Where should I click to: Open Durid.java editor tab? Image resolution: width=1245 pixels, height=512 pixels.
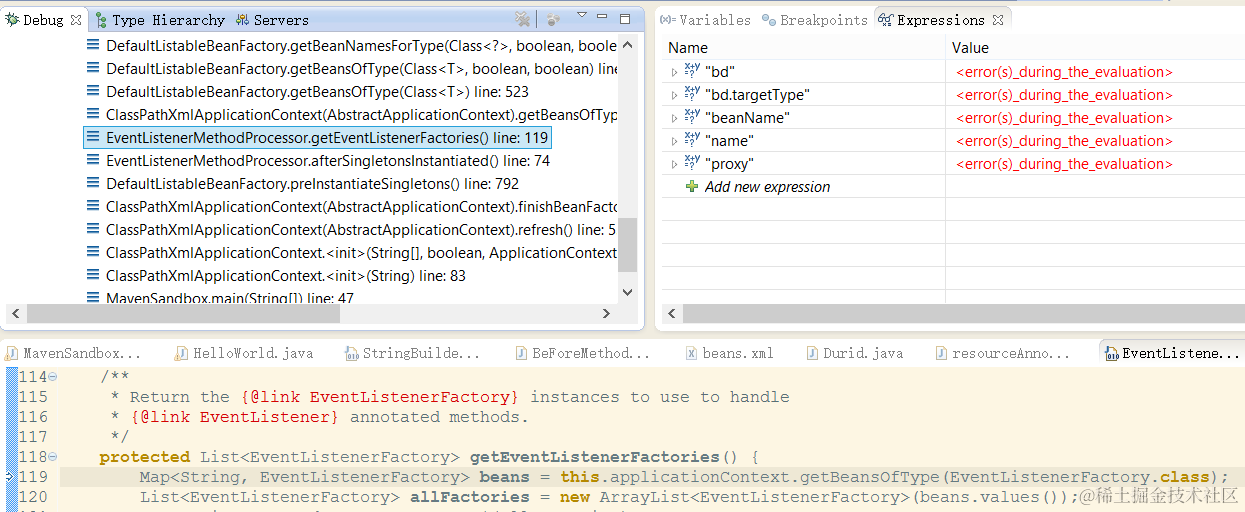[x=853, y=353]
